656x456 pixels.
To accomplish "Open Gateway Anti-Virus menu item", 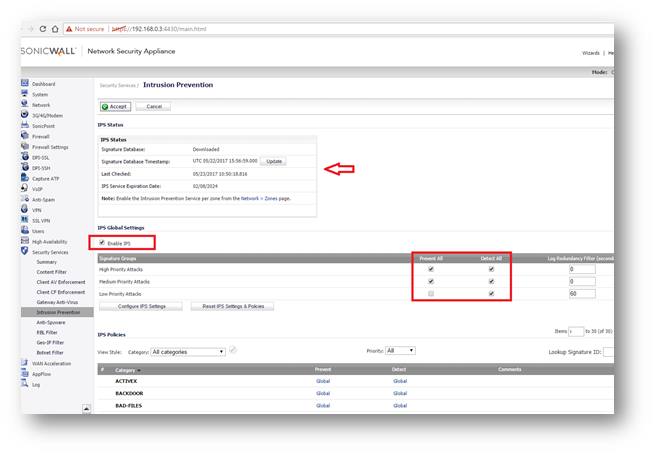I will point(57,302).
